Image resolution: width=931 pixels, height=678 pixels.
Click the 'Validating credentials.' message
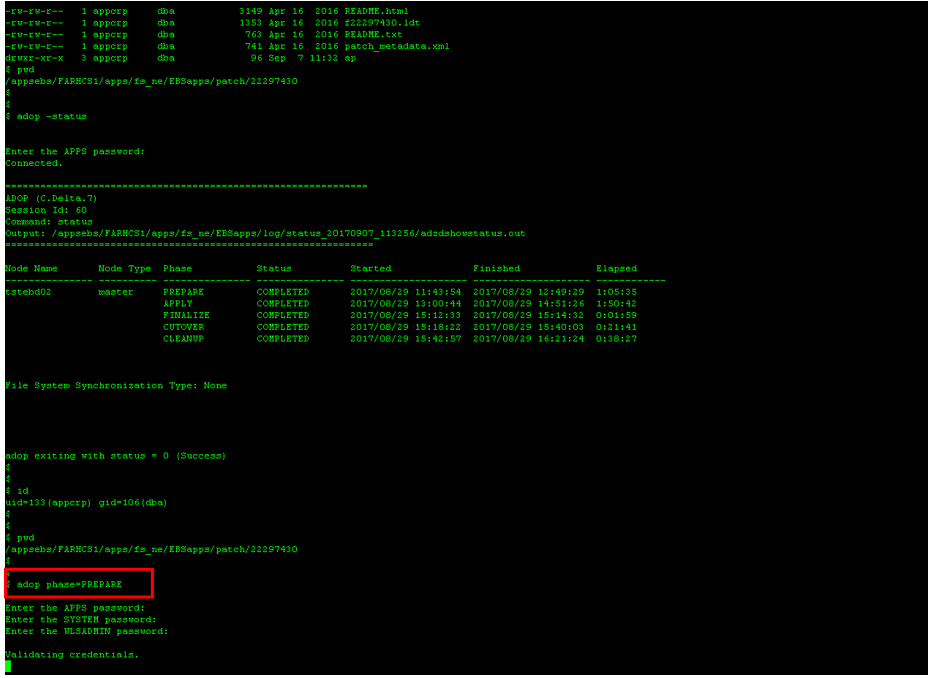point(72,655)
